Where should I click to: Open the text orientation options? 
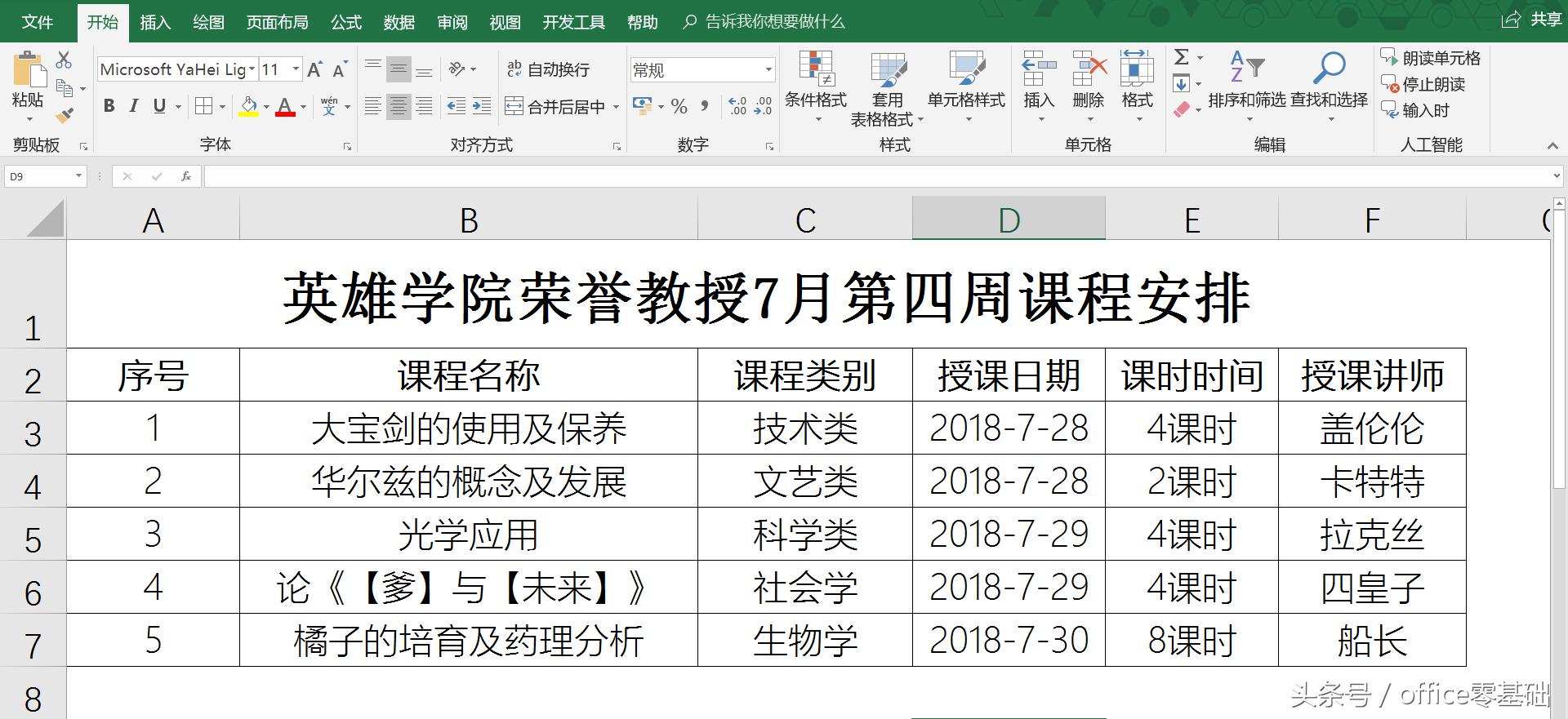click(x=462, y=69)
